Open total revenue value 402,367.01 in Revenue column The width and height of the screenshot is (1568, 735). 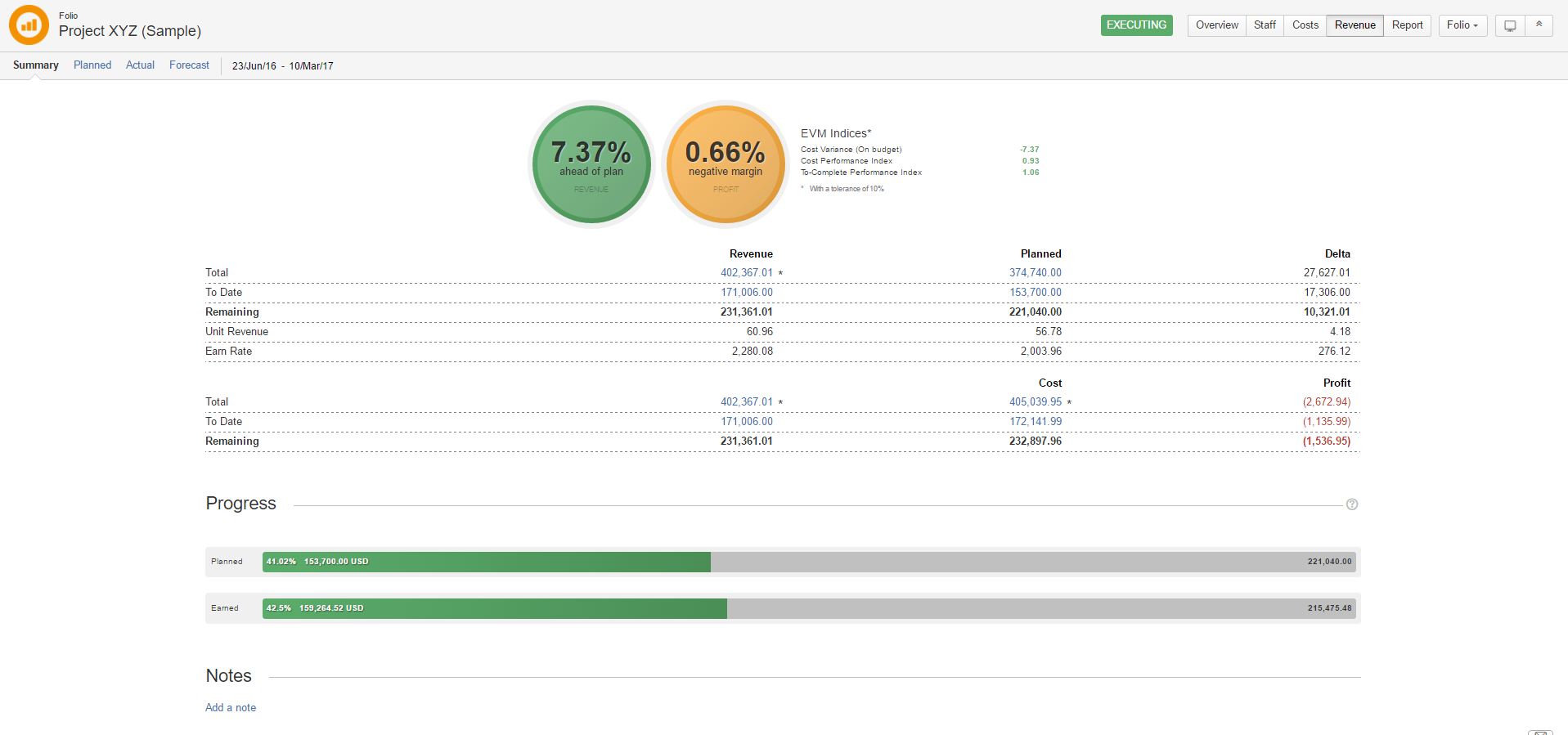tap(746, 273)
